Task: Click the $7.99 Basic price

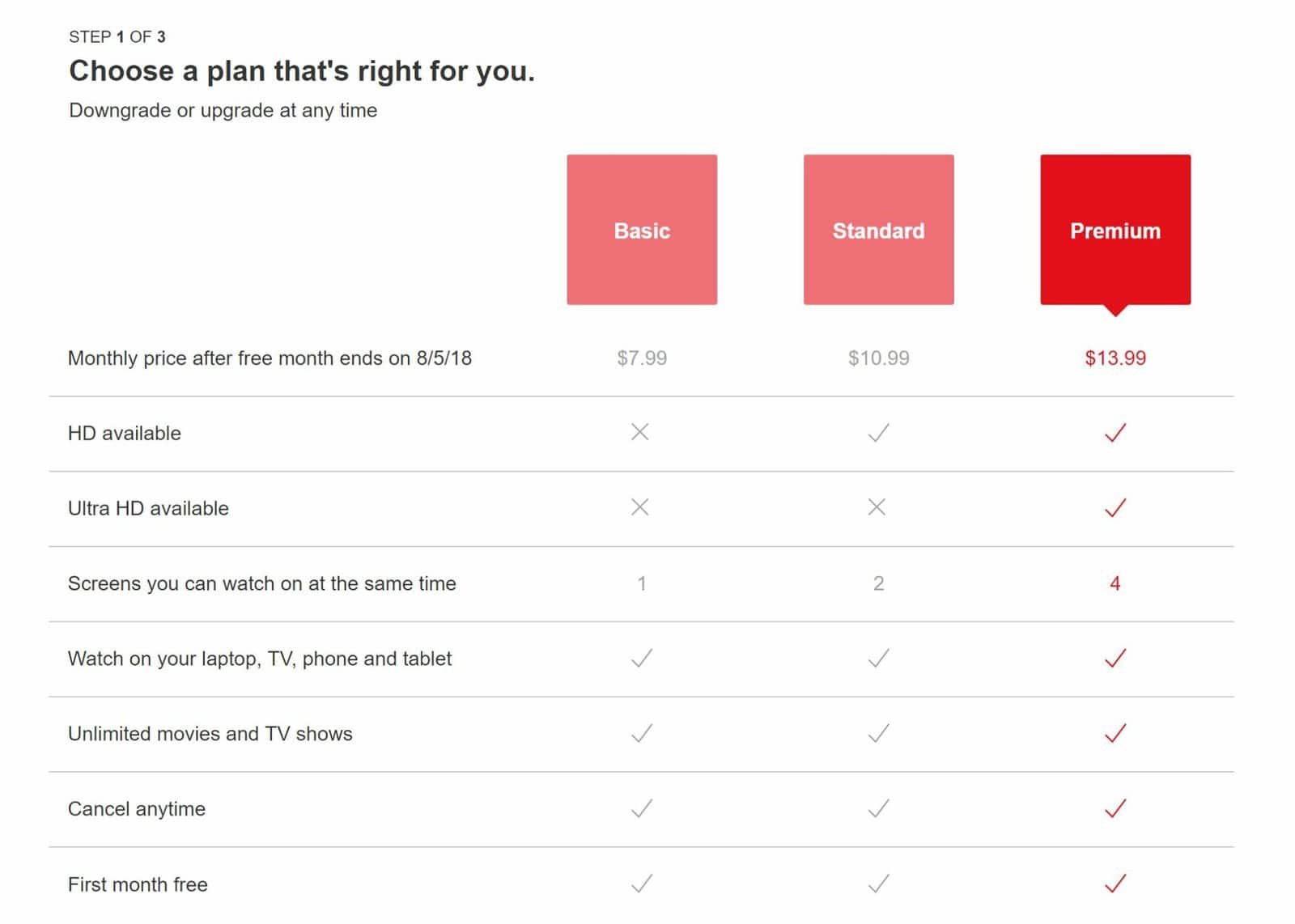Action: pyautogui.click(x=639, y=358)
